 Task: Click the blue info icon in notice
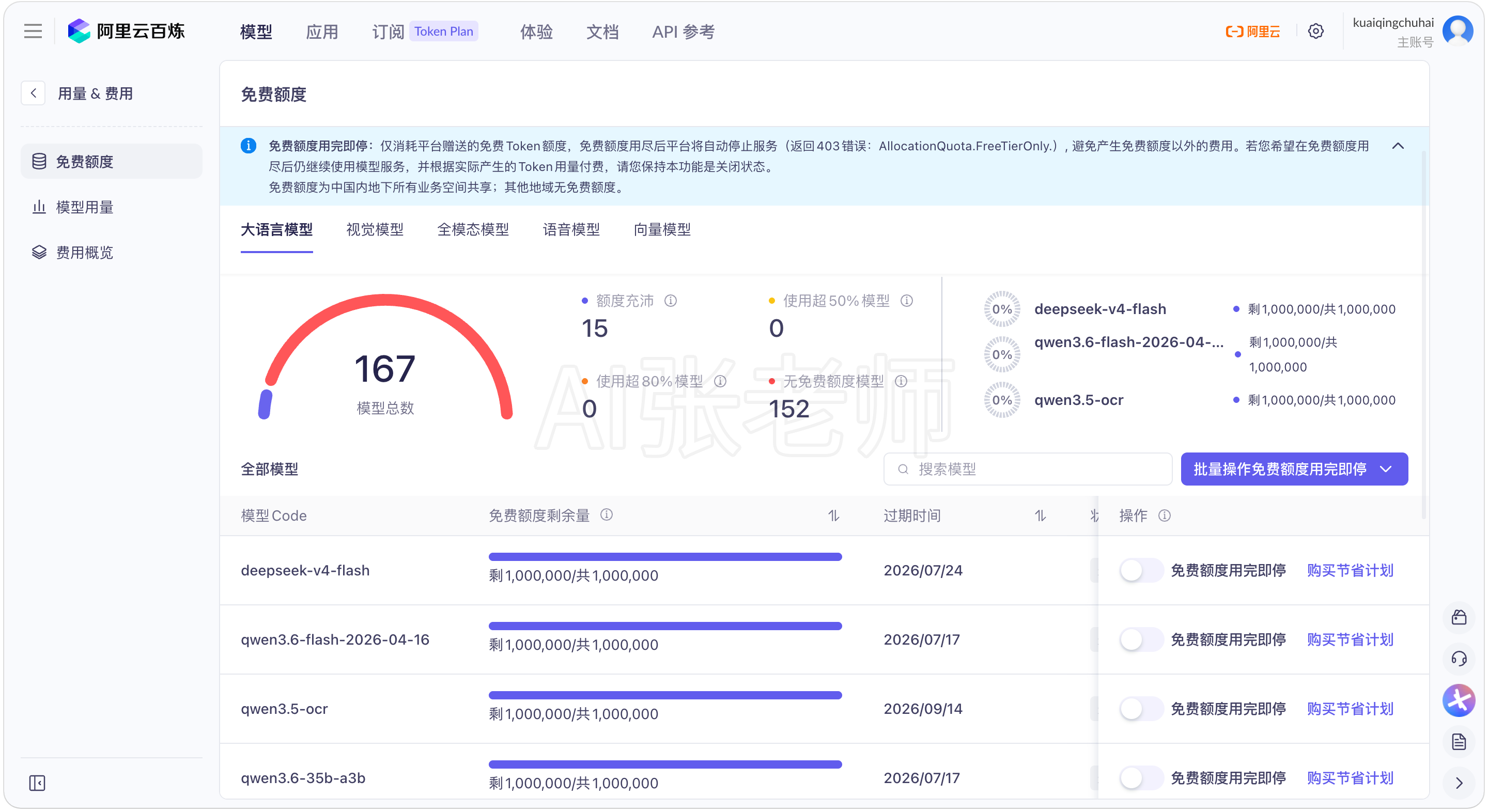click(x=249, y=146)
